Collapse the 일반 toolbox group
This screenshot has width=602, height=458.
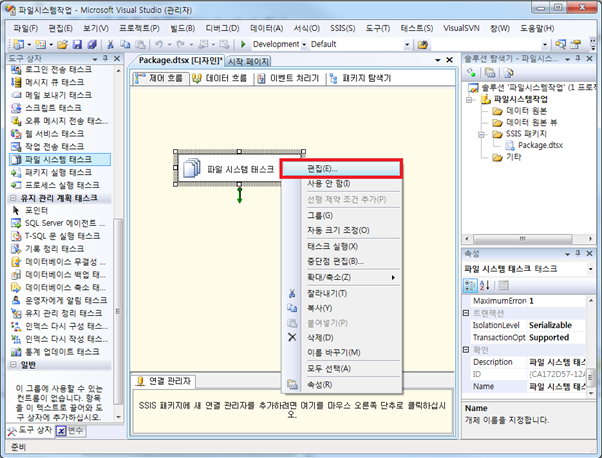pyautogui.click(x=13, y=365)
